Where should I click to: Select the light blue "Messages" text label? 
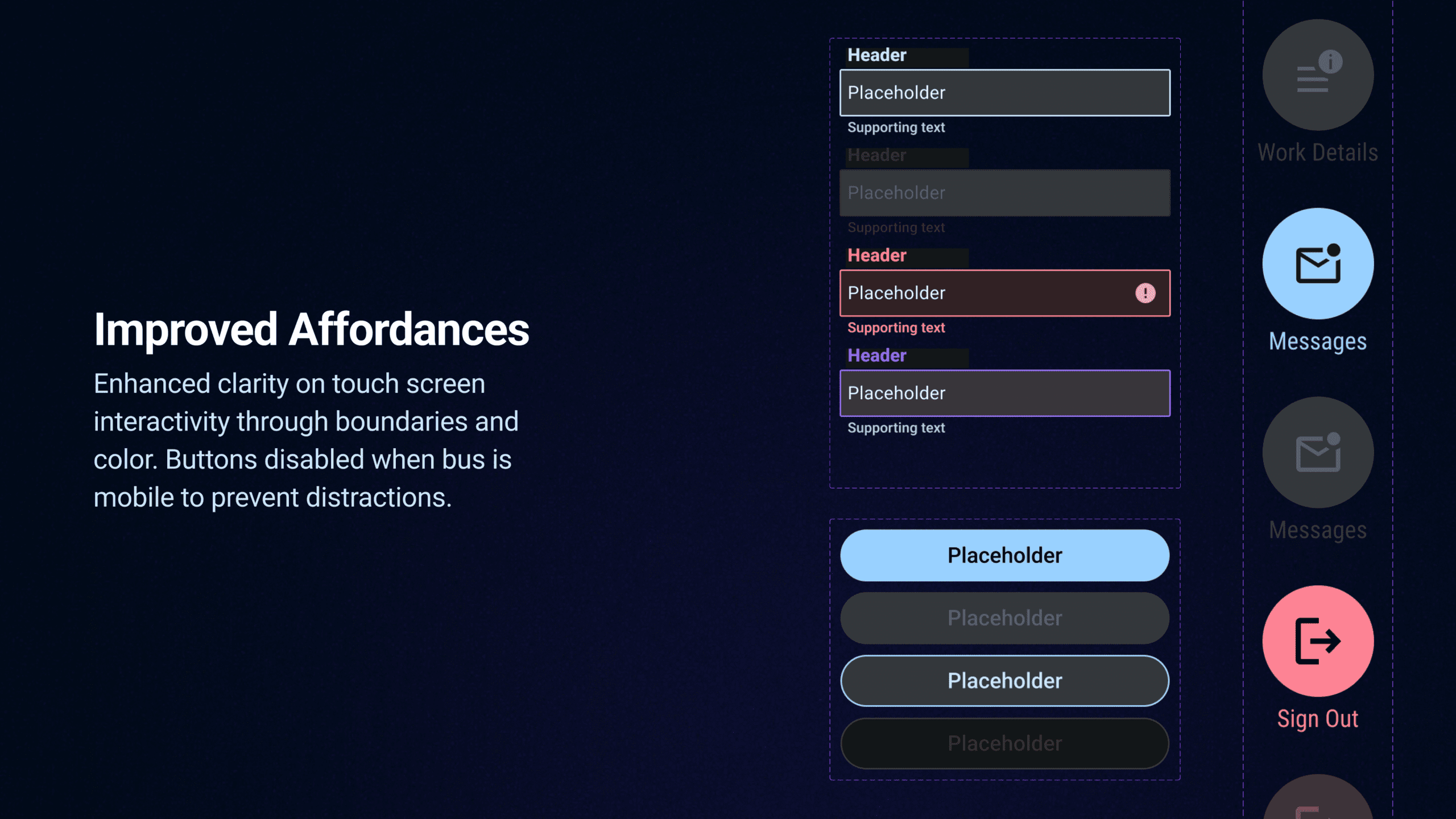tap(1317, 341)
